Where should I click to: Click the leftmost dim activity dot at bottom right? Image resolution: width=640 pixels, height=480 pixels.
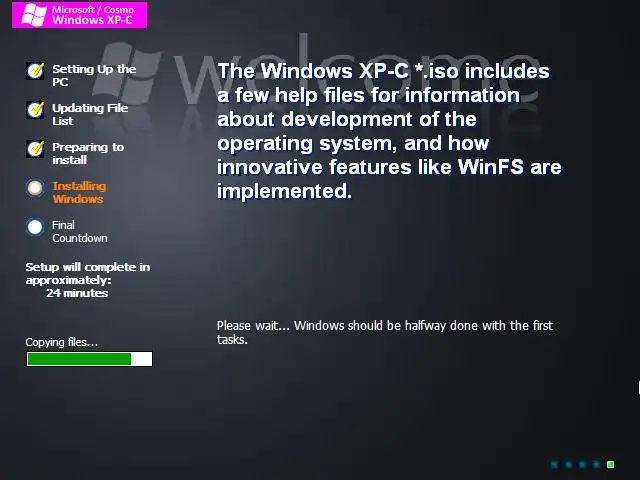coord(554,464)
